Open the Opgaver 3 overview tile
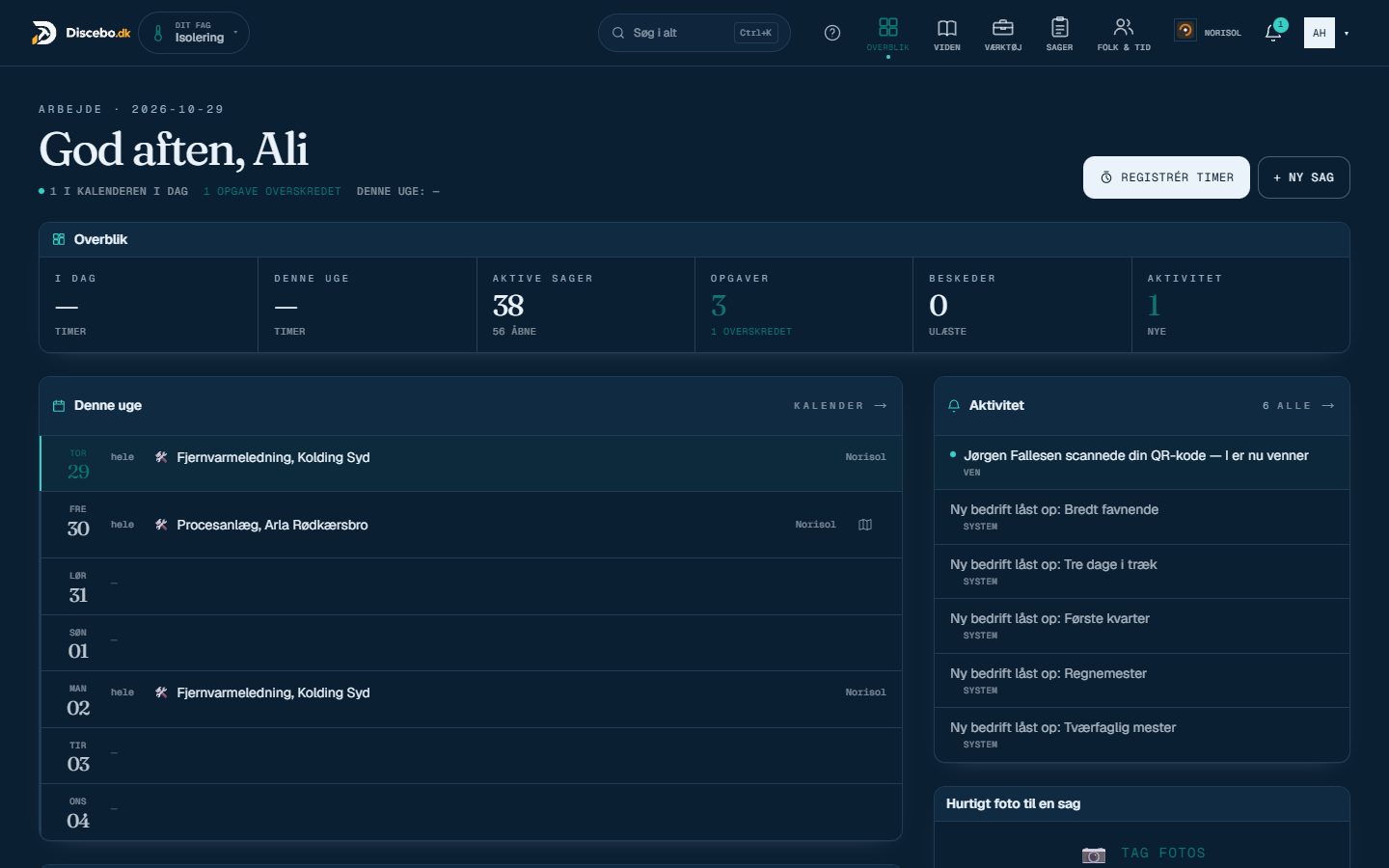The height and width of the screenshot is (868, 1389). pyautogui.click(x=803, y=305)
